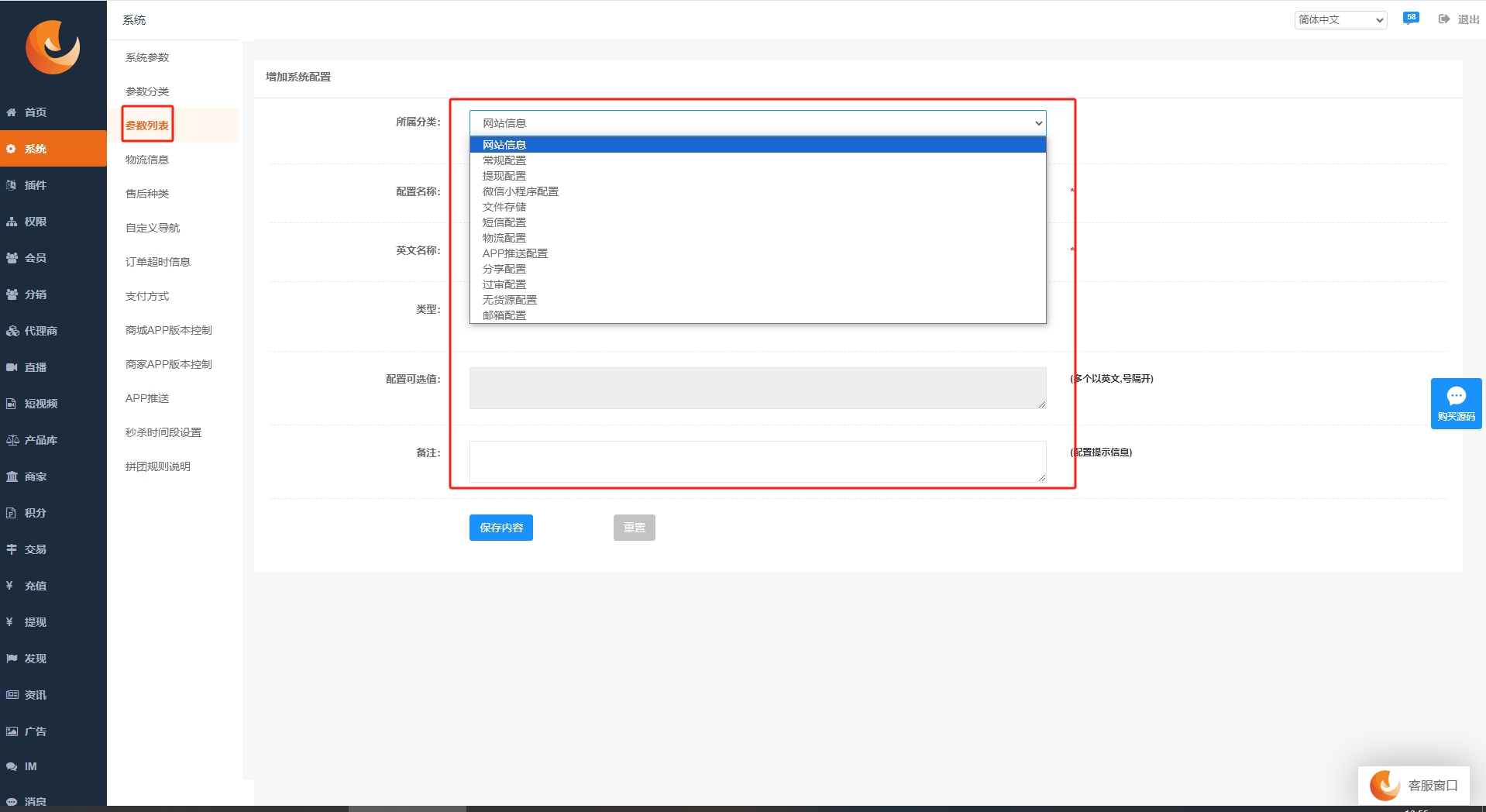
Task: Click the hierarchy icon beside 权限
Action: [x=12, y=222]
